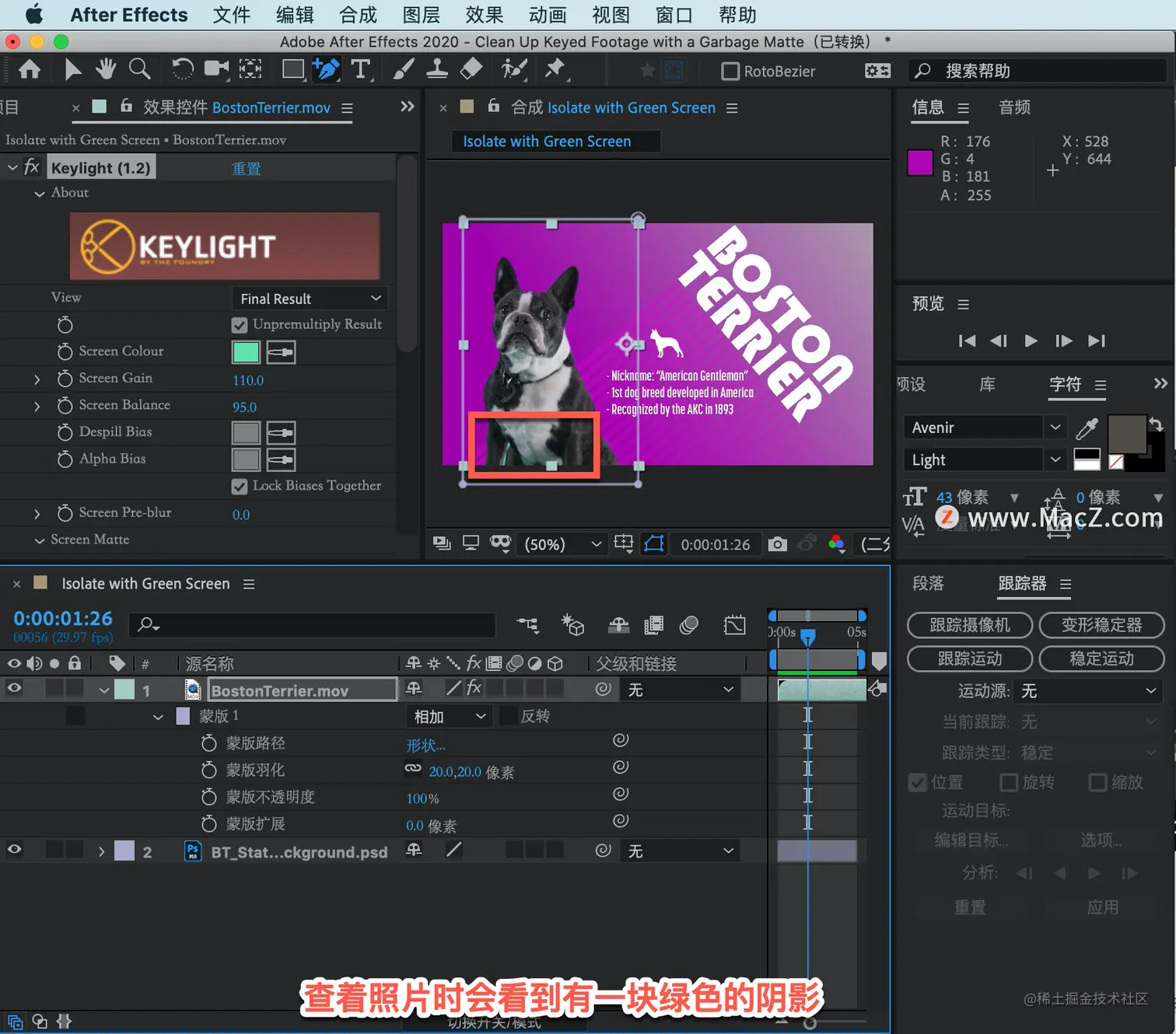The width and height of the screenshot is (1176, 1034).
Task: Open the View Final Result dropdown
Action: pos(310,299)
